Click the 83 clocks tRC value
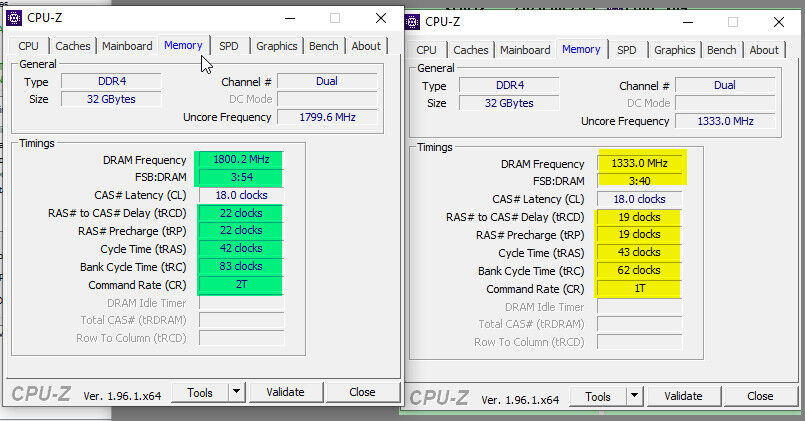The image size is (805, 421). point(241,267)
